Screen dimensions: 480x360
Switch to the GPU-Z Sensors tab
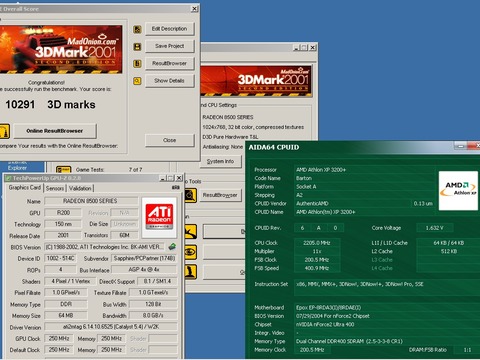pos(55,188)
